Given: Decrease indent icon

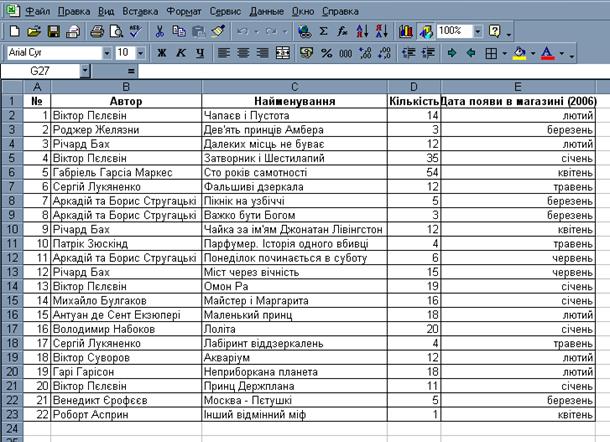Looking at the screenshot, I should point(409,53).
